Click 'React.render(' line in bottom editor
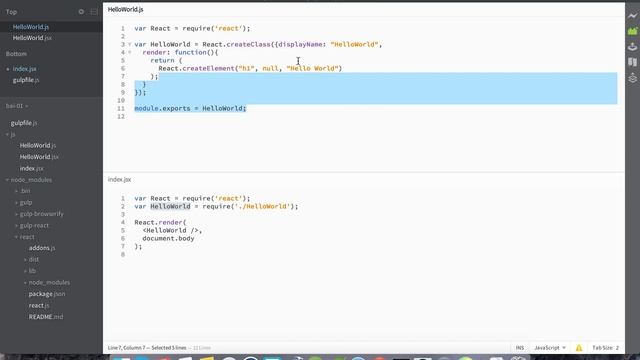This screenshot has height=360, width=640. point(160,222)
